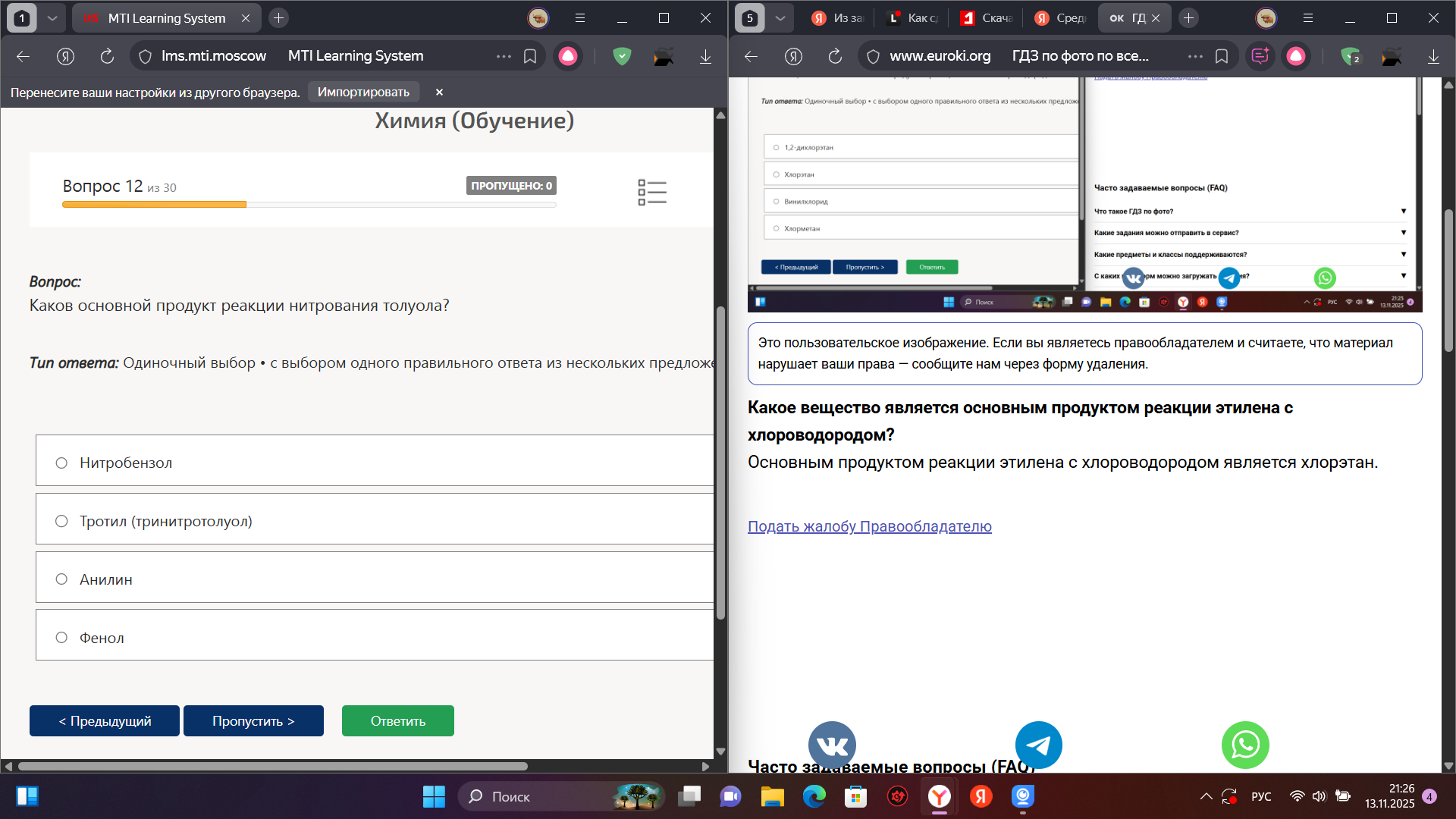
Task: Click the green Ответить button
Action: pos(398,720)
